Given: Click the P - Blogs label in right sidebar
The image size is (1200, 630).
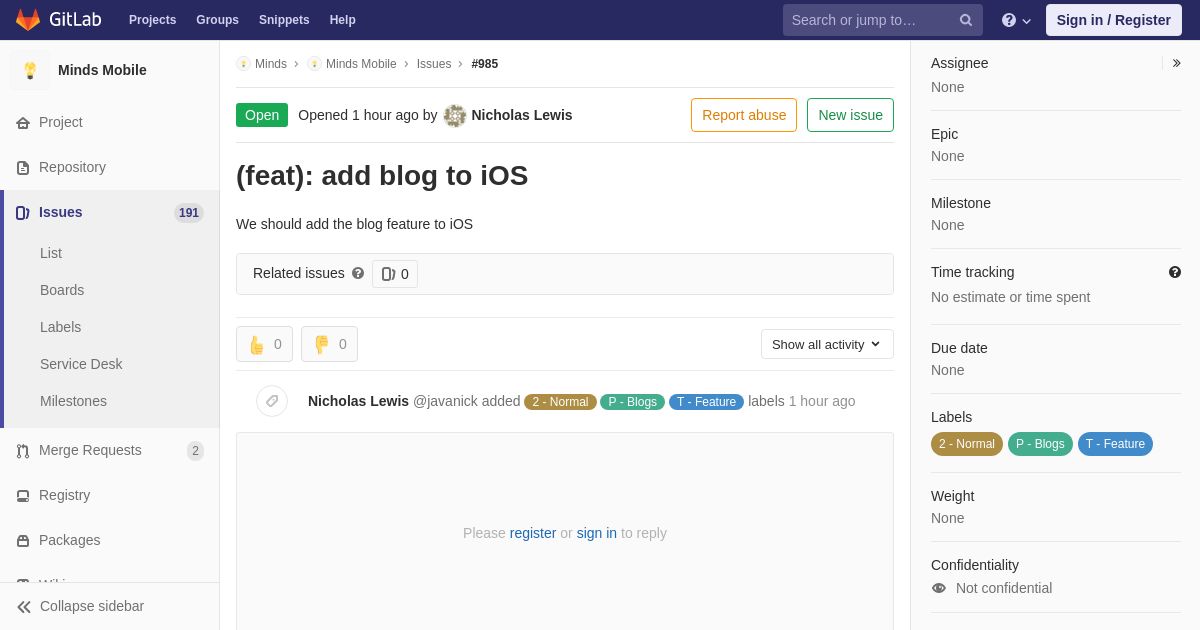Looking at the screenshot, I should click(1040, 444).
